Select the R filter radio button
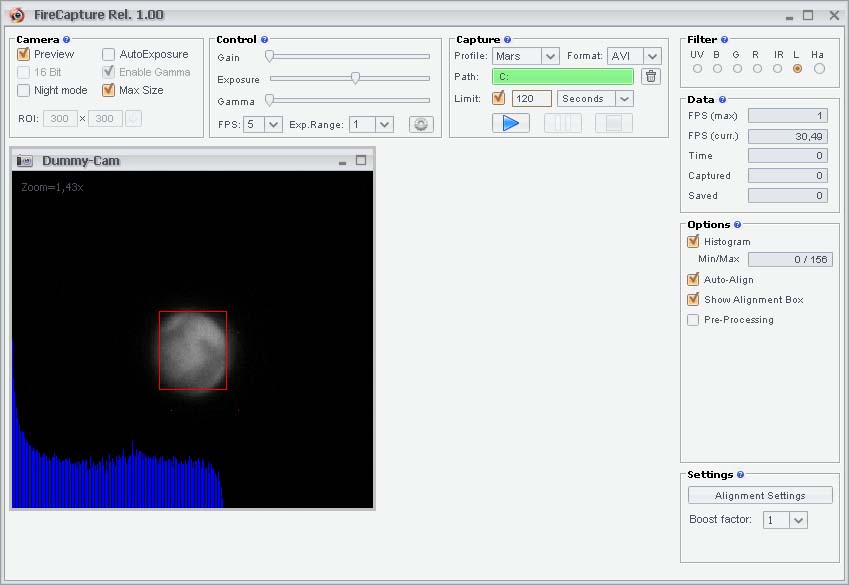The width and height of the screenshot is (849, 585). pos(757,69)
